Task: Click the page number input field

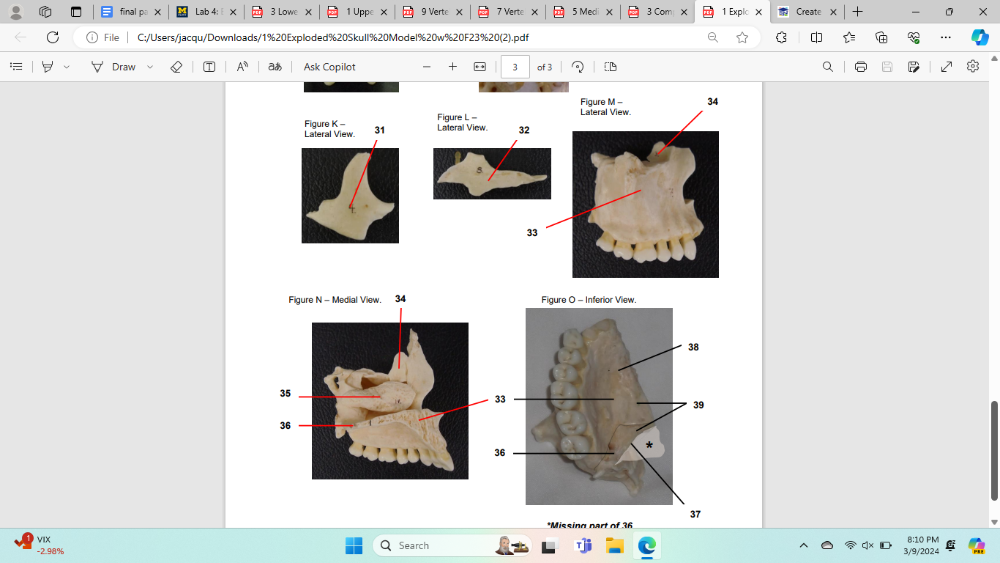Action: pos(515,67)
